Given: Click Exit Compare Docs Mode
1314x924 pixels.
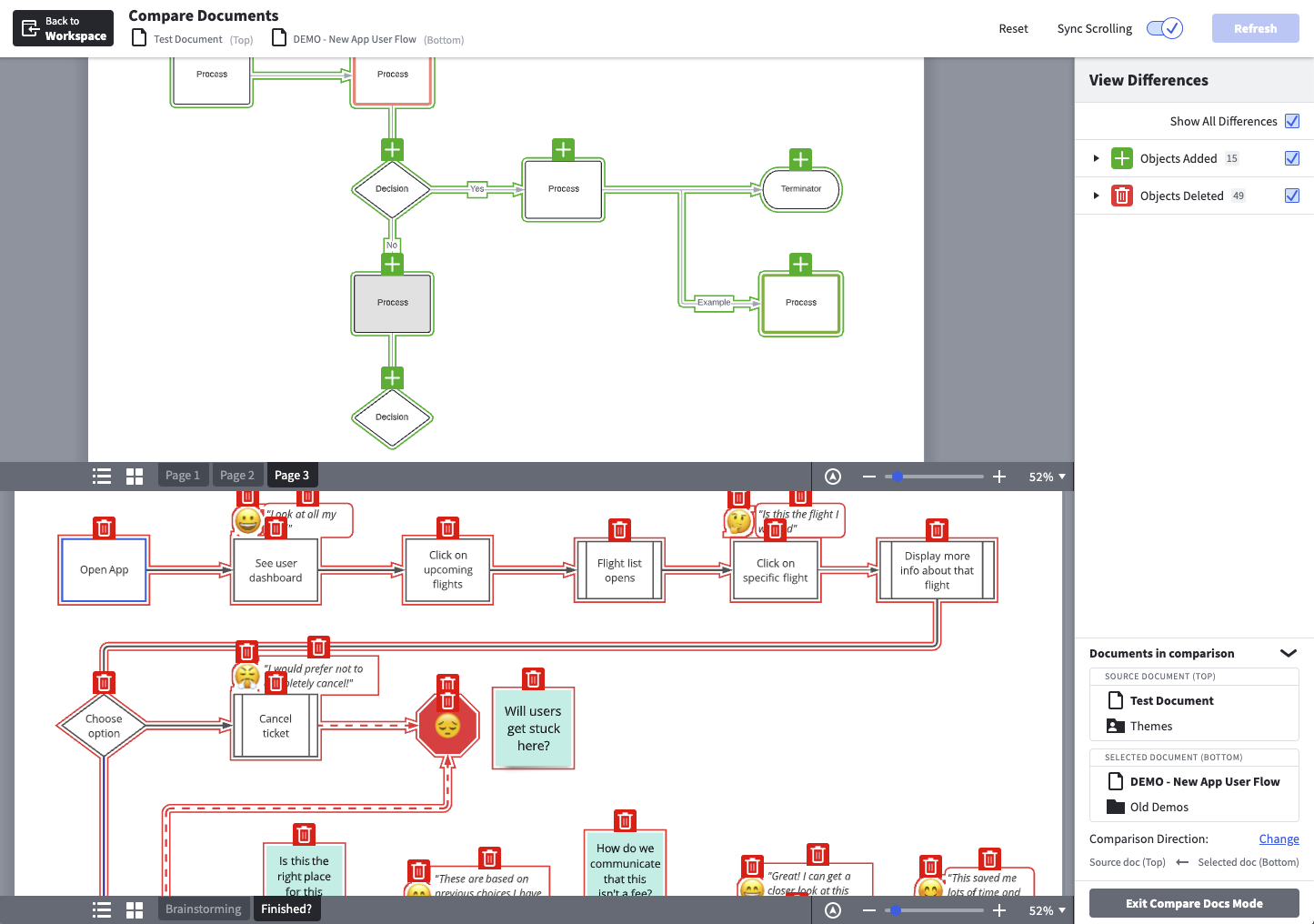Looking at the screenshot, I should coord(1194,903).
